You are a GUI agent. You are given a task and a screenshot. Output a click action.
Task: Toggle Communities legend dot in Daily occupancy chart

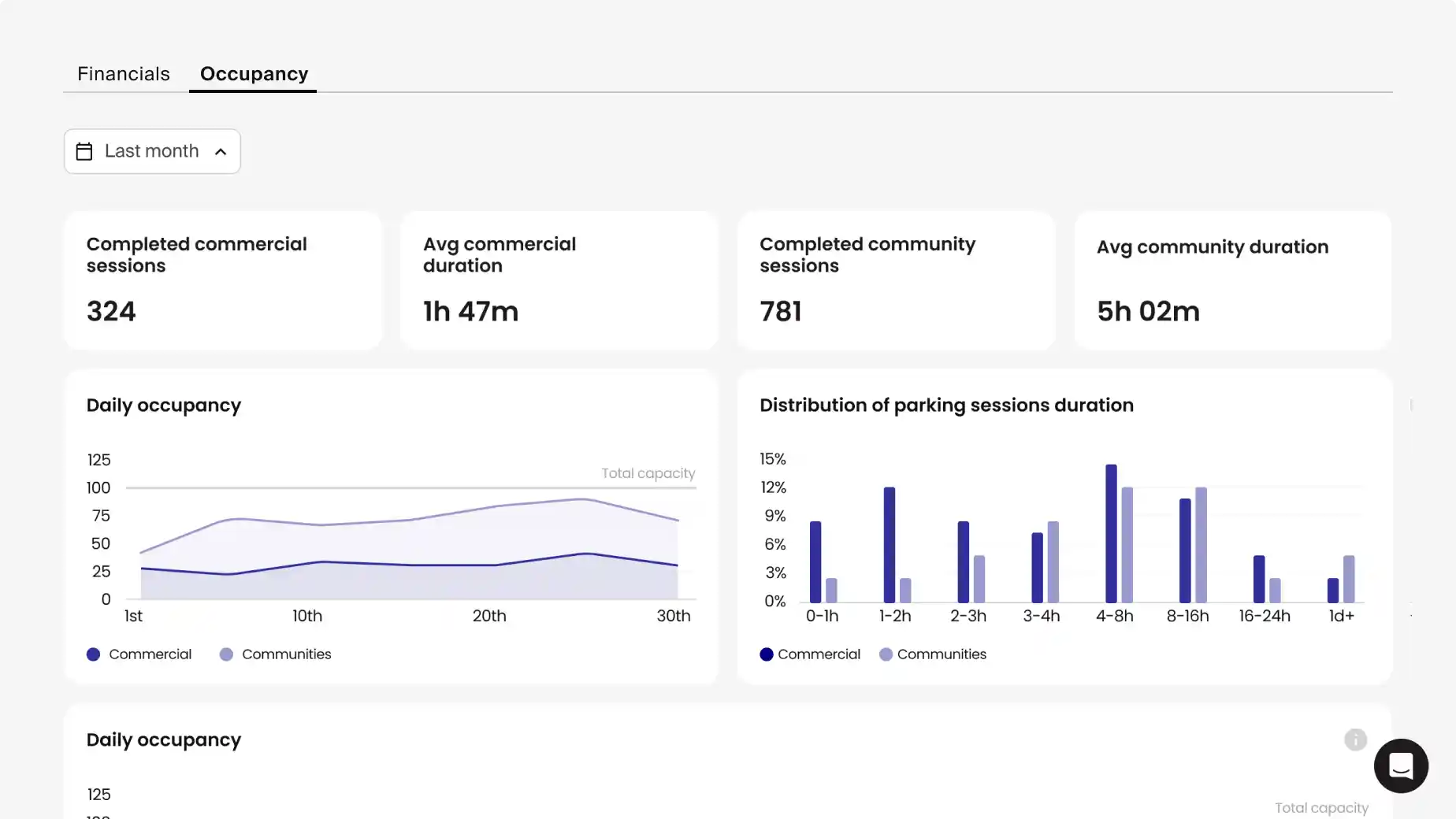tap(226, 654)
